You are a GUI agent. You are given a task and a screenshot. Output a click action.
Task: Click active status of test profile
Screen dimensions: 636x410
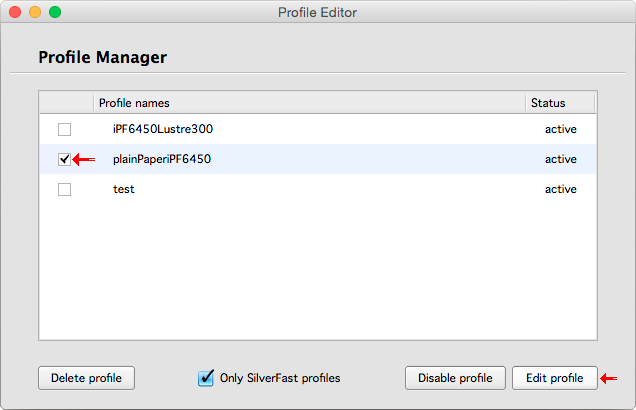pyautogui.click(x=560, y=189)
